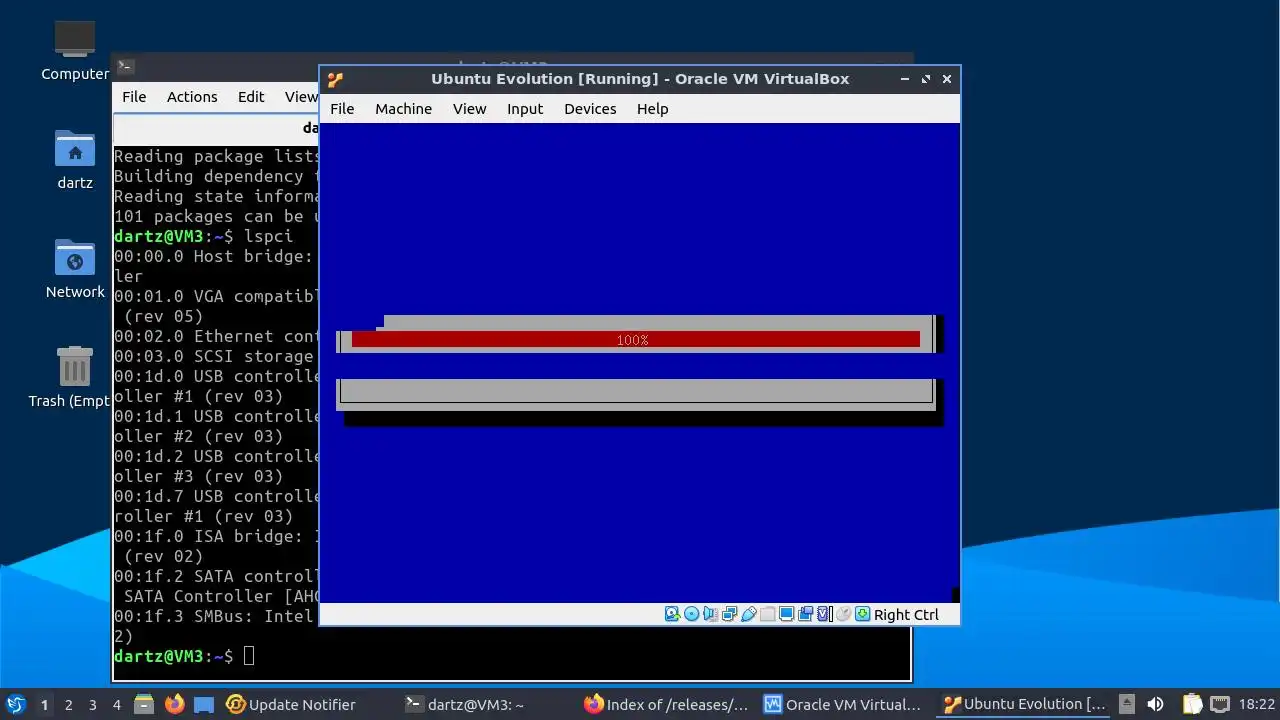Image resolution: width=1280 pixels, height=720 pixels.
Task: Click the 18:22 clock in the taskbar
Action: click(x=1257, y=704)
